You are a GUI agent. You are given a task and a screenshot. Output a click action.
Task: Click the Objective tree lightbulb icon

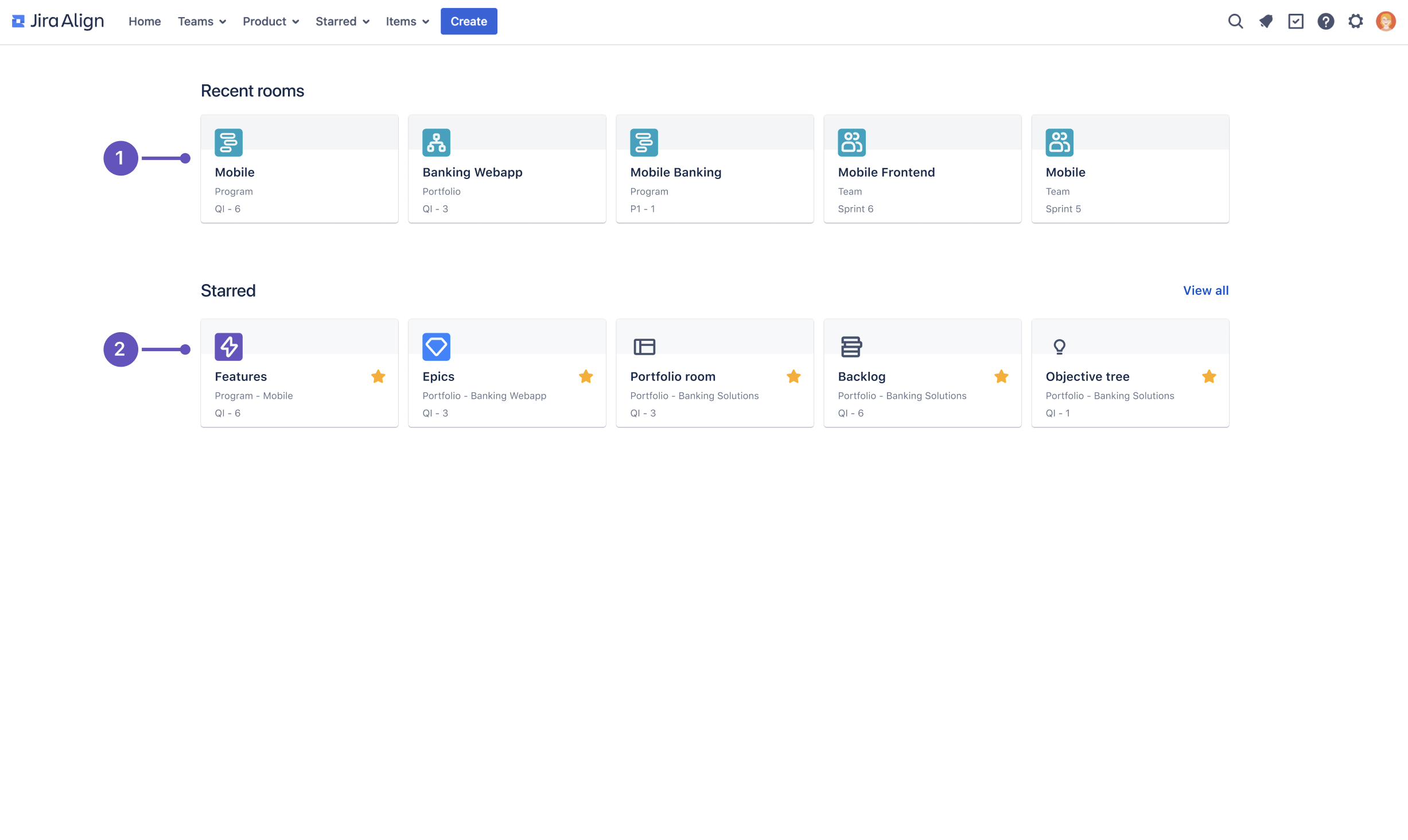point(1059,347)
